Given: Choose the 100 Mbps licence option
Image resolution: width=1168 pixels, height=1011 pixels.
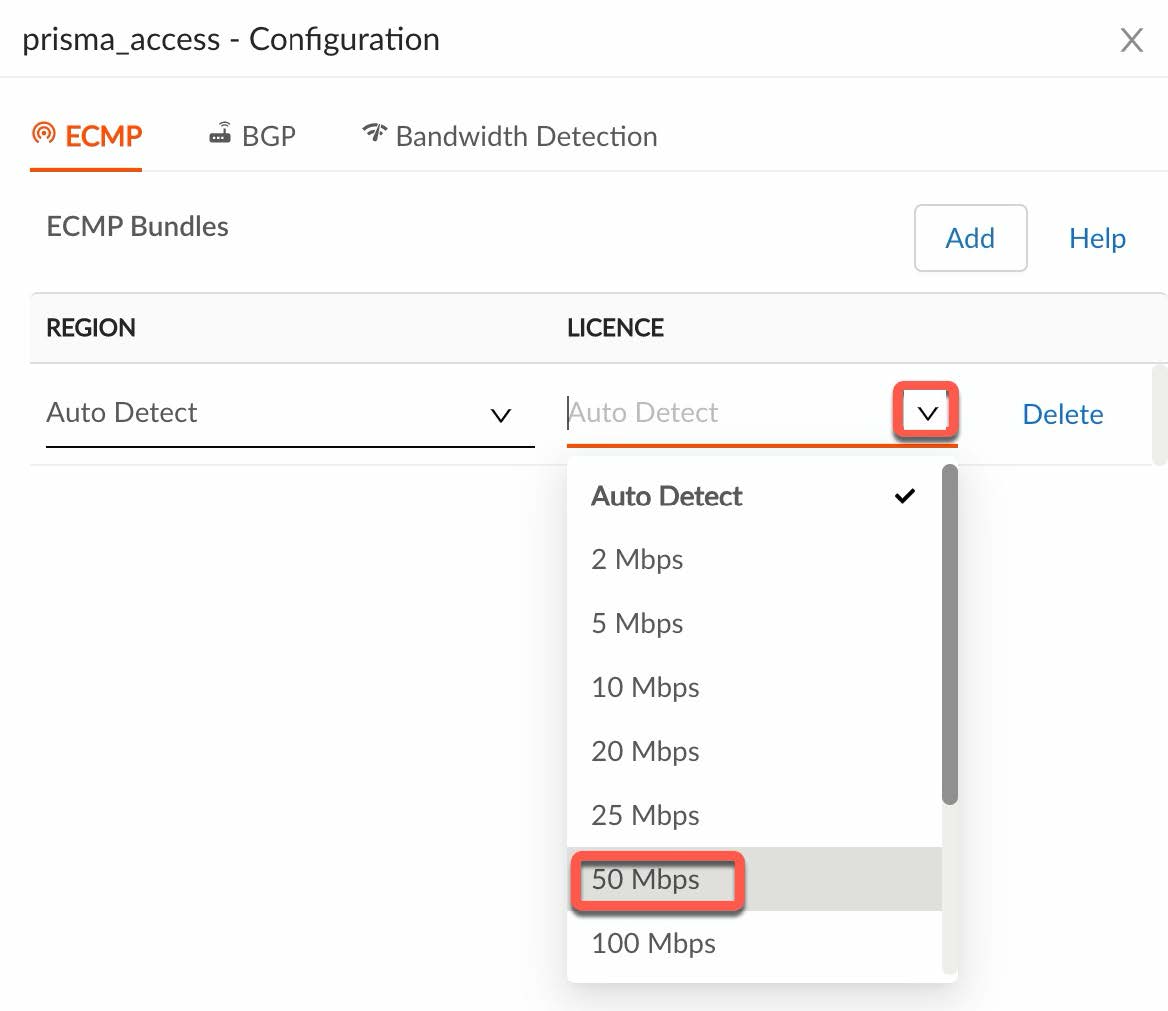Looking at the screenshot, I should coord(653,943).
